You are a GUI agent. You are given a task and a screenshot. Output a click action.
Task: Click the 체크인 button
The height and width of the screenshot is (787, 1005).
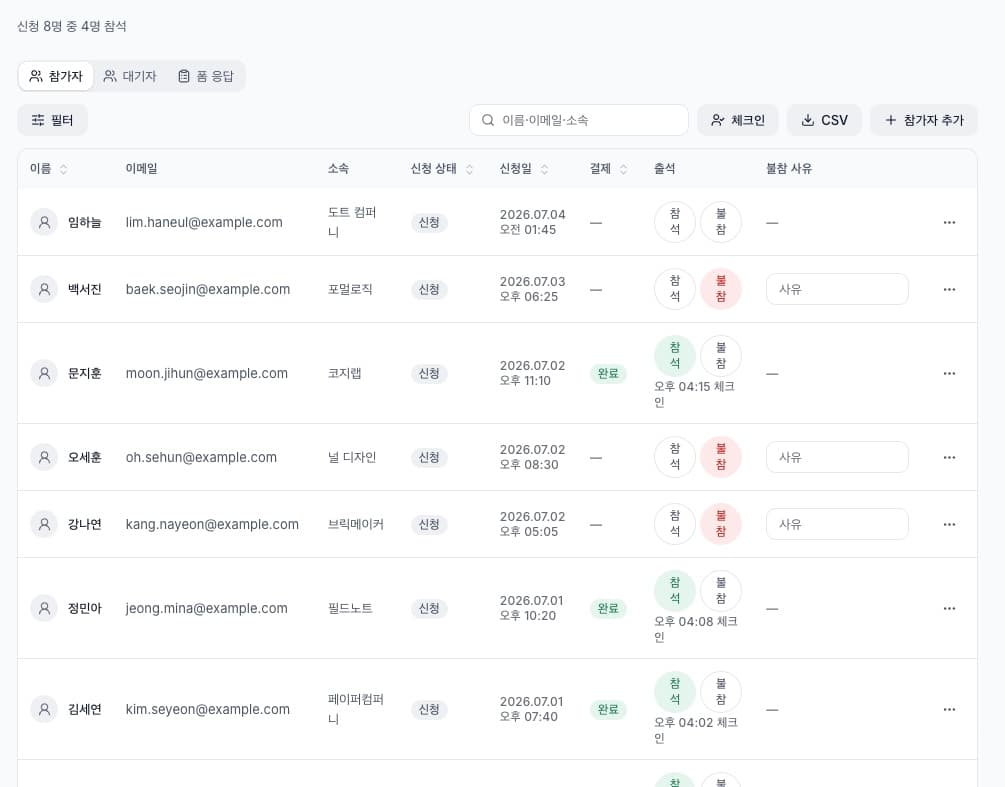pos(738,120)
